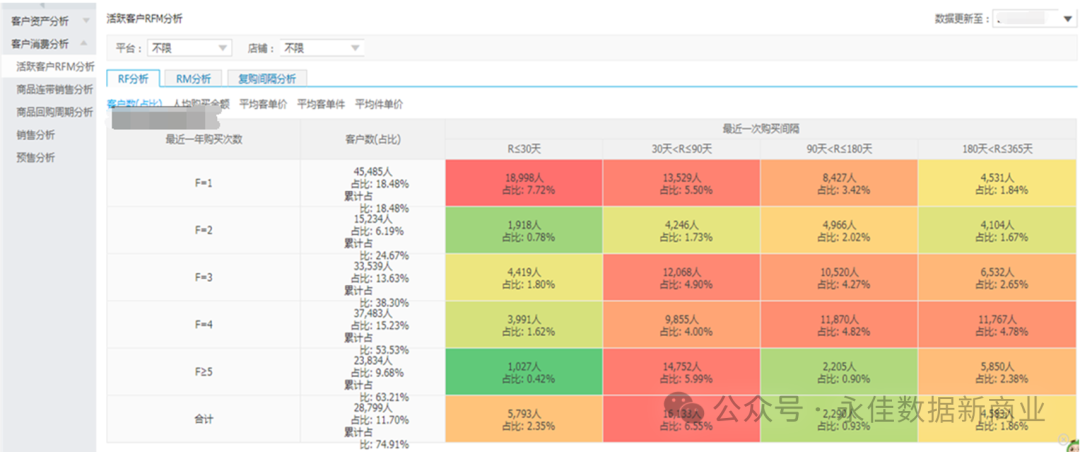Collapse the 客户消费分析 sidebar section arrow

[x=85, y=44]
